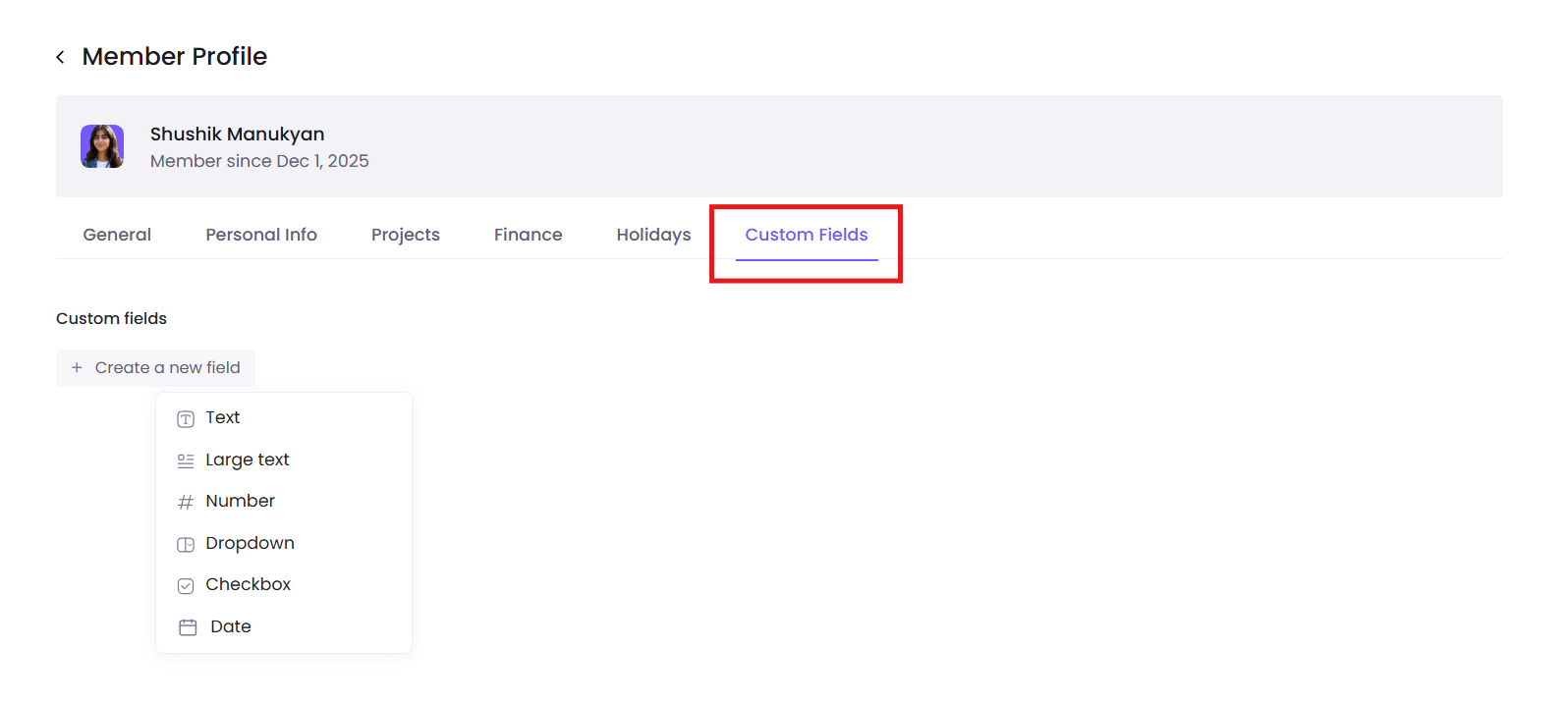The height and width of the screenshot is (704, 1568).
Task: Click the Dropdown field type icon
Action: [x=186, y=544]
